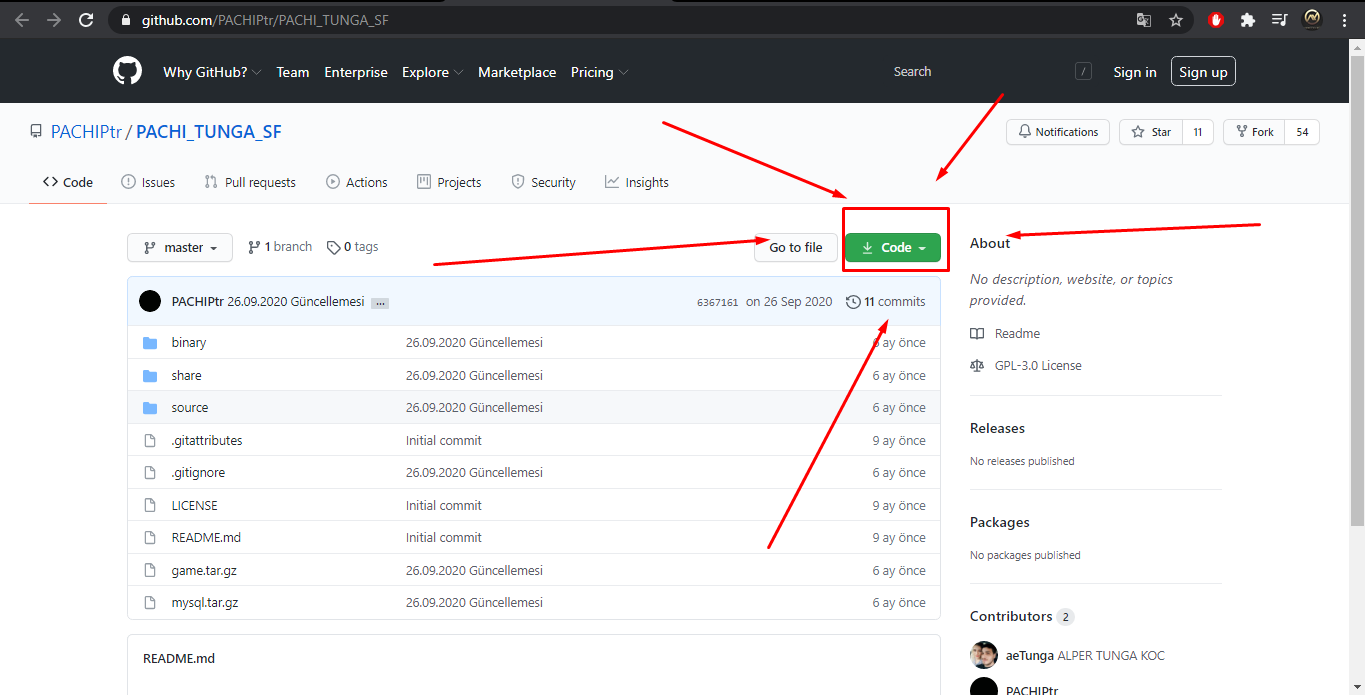Expand the Pricing menu
This screenshot has height=695, width=1365.
pos(599,72)
